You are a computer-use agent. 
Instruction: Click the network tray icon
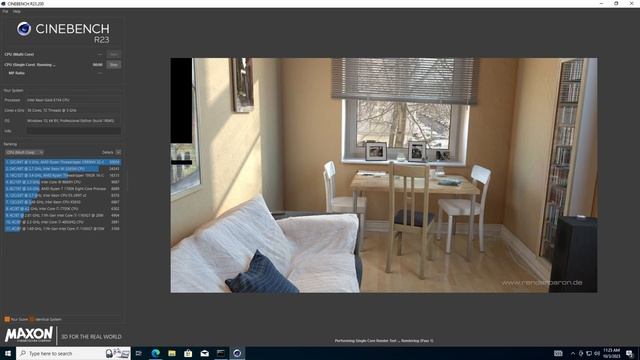[589, 353]
